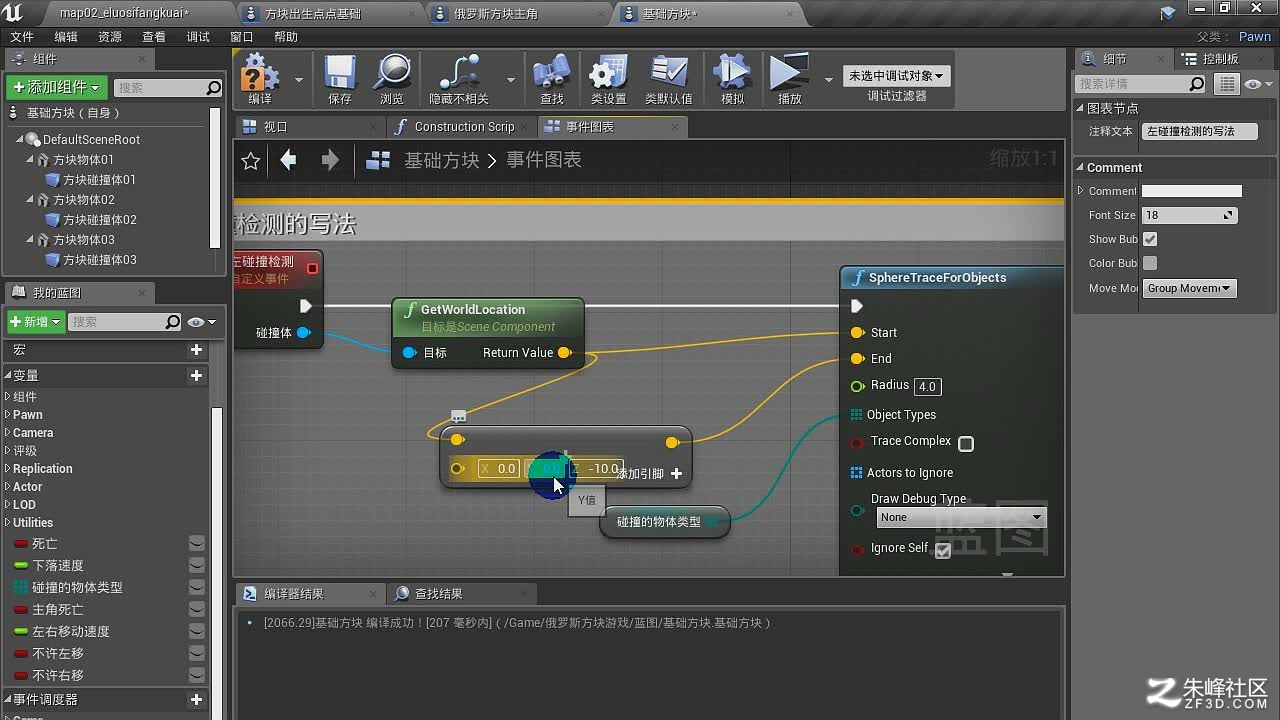1280x720 pixels.
Task: Click the graduation cap tutorial icon
Action: pos(1168,13)
